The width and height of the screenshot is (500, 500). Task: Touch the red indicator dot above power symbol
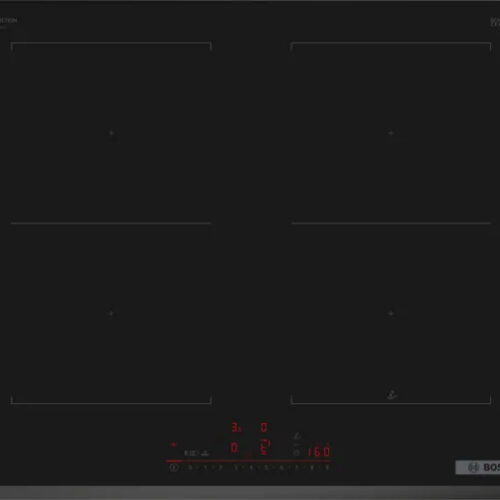click(173, 444)
